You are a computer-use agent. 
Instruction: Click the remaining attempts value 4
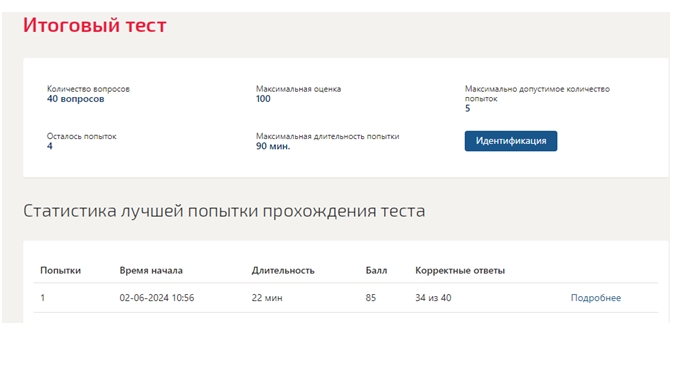pos(50,146)
